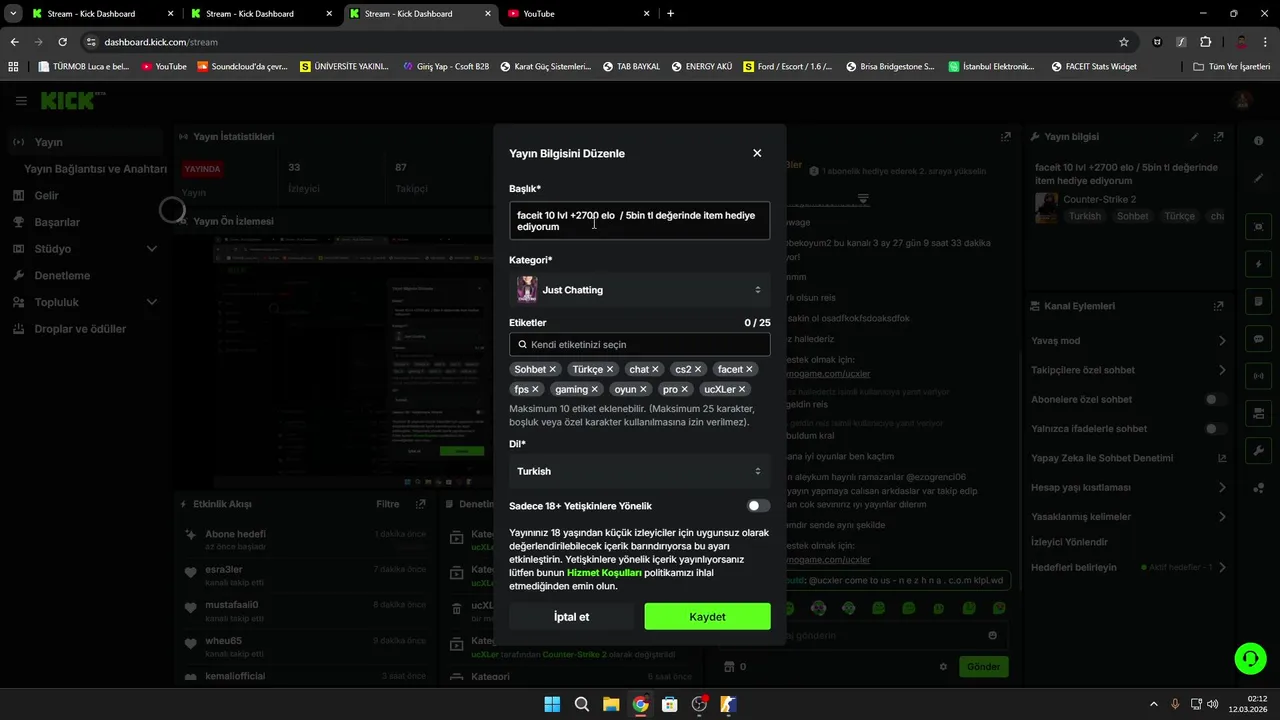This screenshot has width=1280, height=720.
Task: Open Denetleme in the sidebar
Action: [x=83, y=275]
